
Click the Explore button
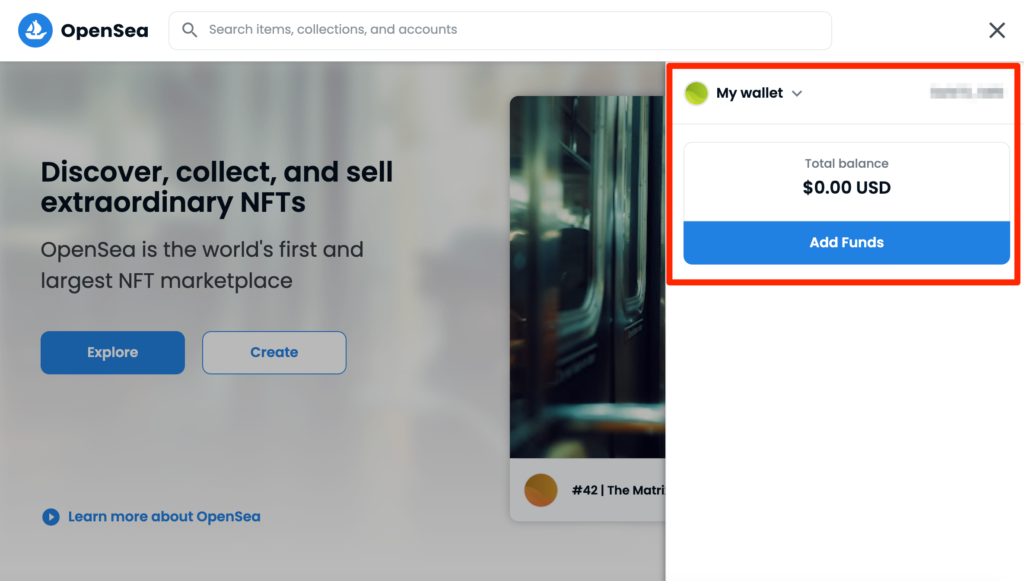(112, 352)
